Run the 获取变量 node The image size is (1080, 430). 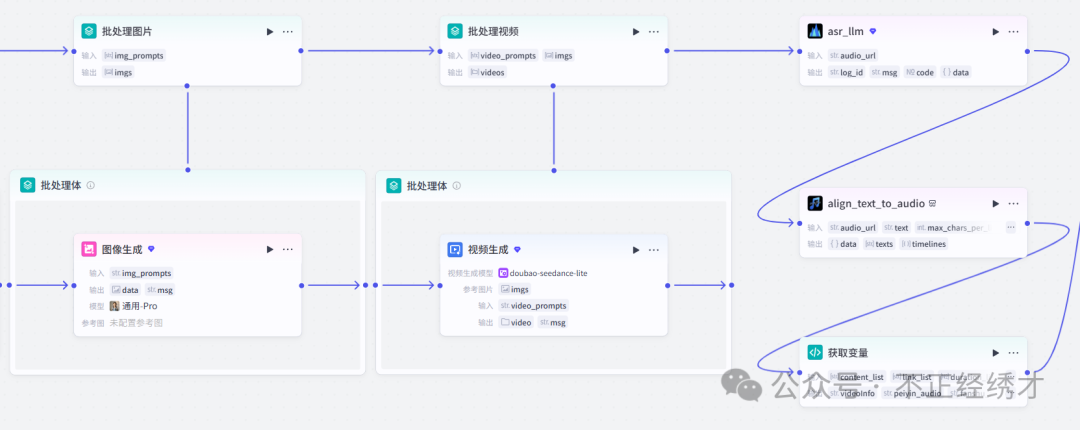coord(995,353)
